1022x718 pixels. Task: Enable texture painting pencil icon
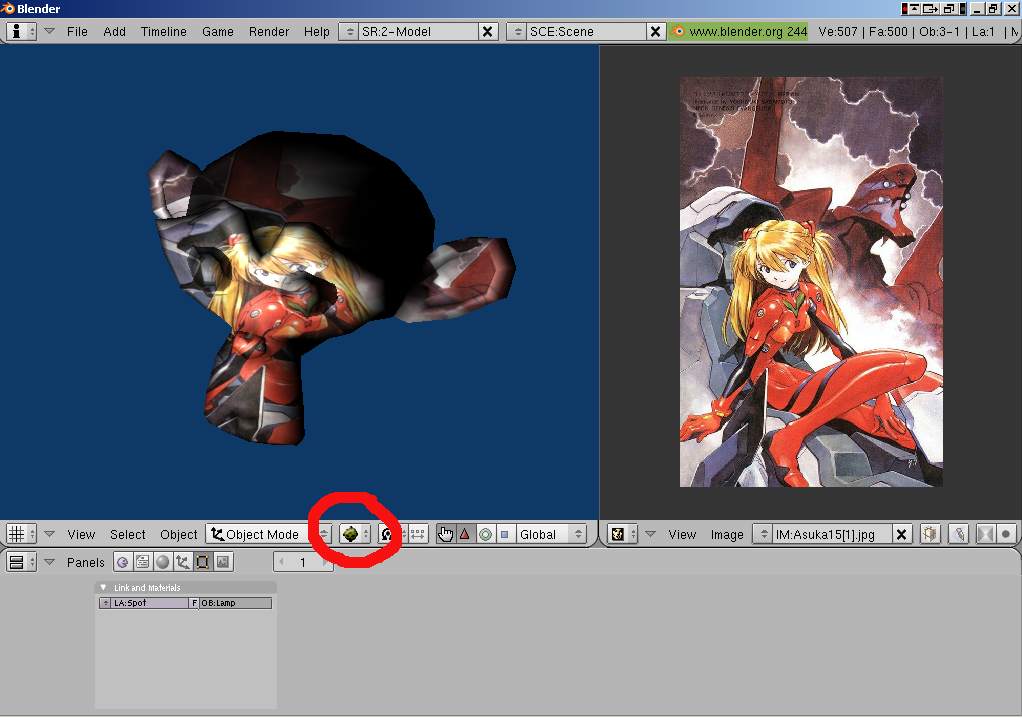pyautogui.click(x=958, y=534)
